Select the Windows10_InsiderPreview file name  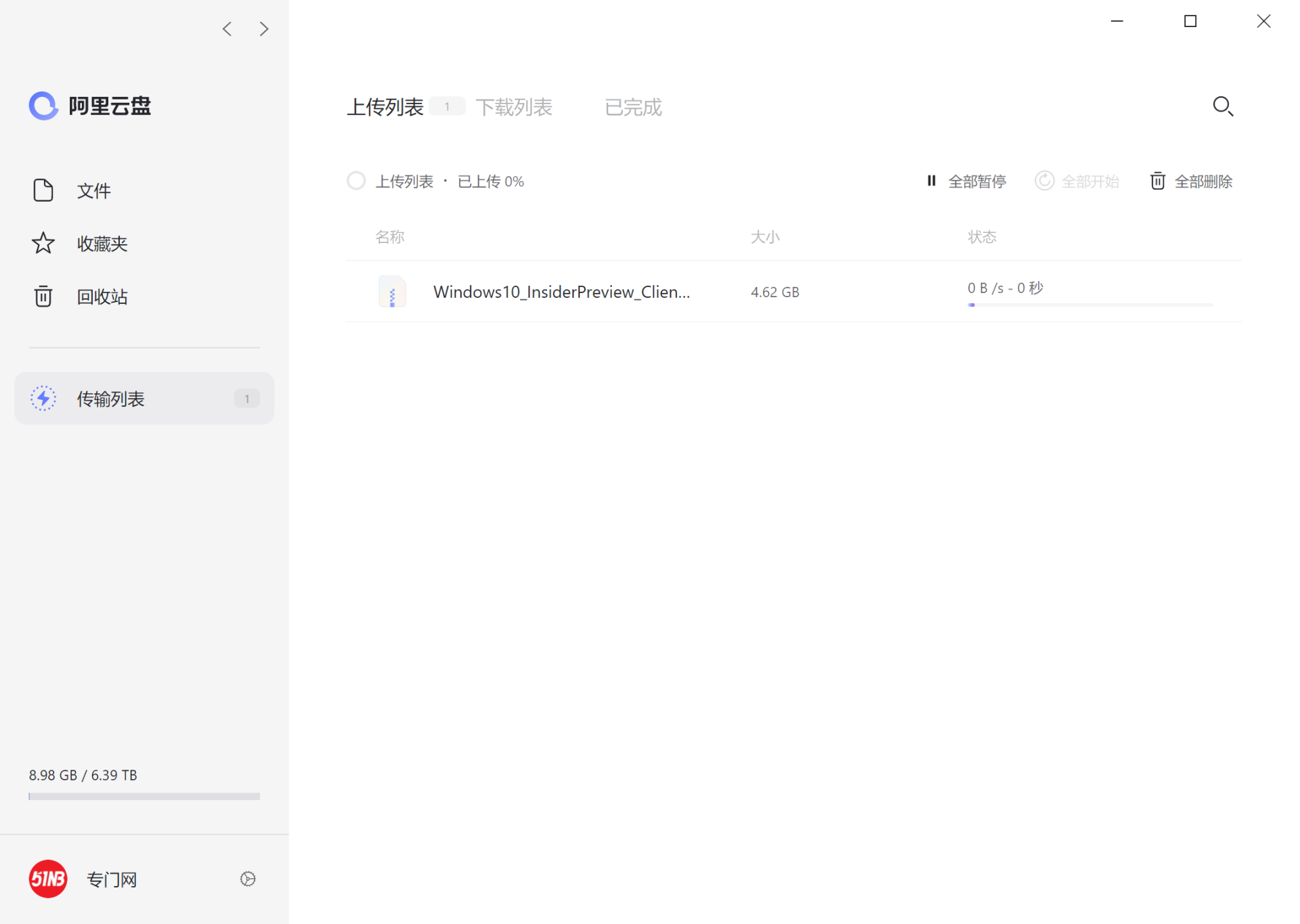point(561,292)
